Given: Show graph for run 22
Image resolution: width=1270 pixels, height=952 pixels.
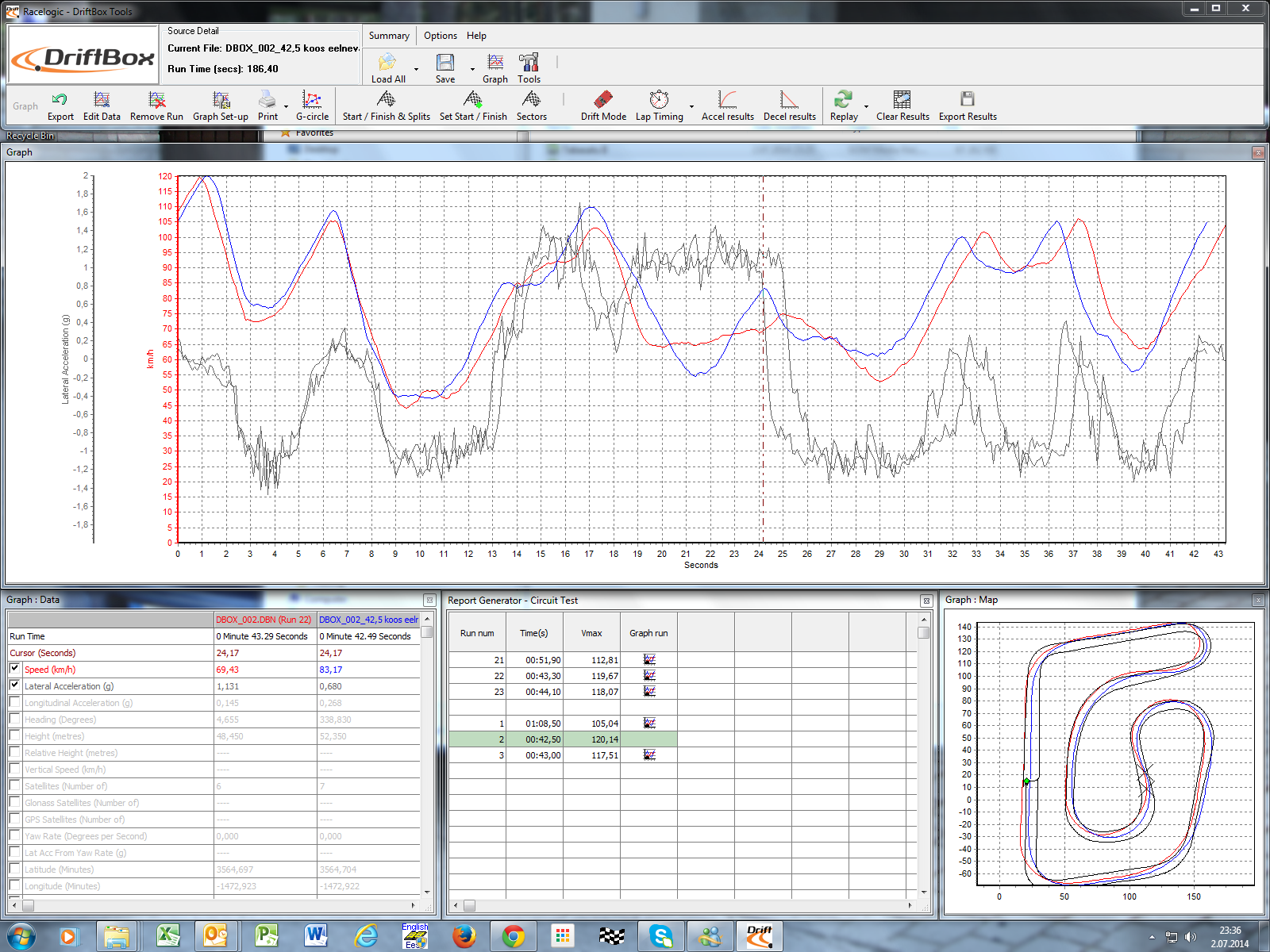Looking at the screenshot, I should click(649, 675).
